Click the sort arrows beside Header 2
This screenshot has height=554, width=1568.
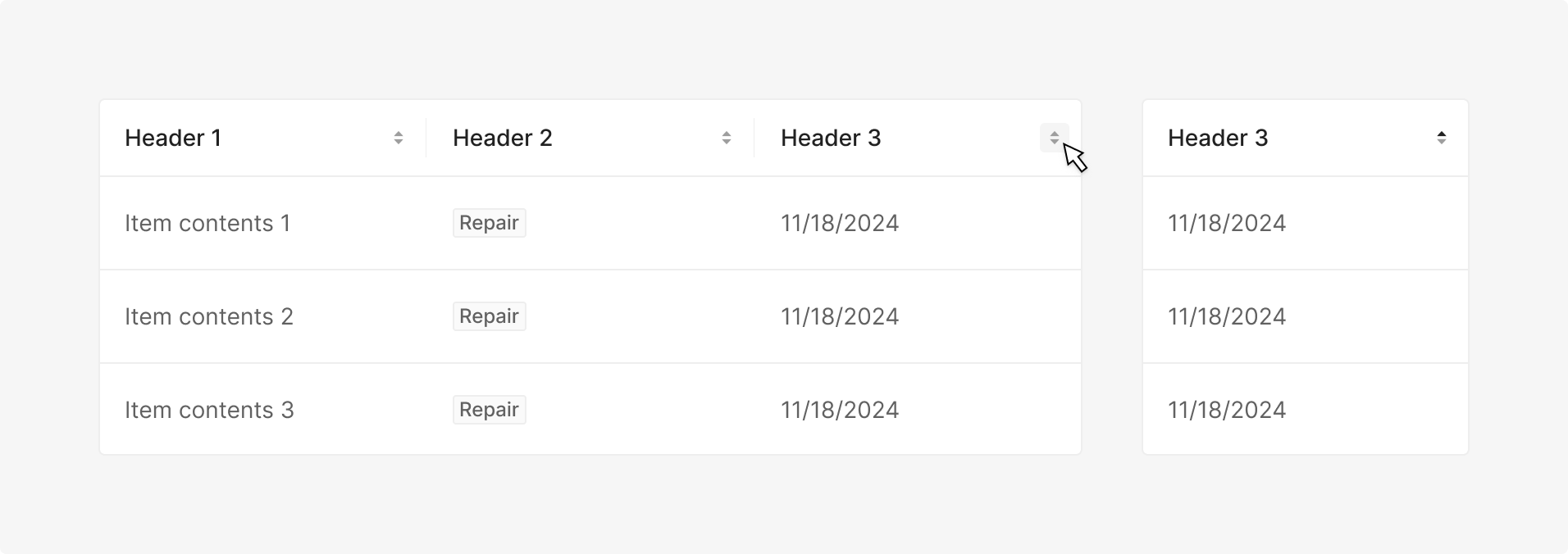click(727, 138)
